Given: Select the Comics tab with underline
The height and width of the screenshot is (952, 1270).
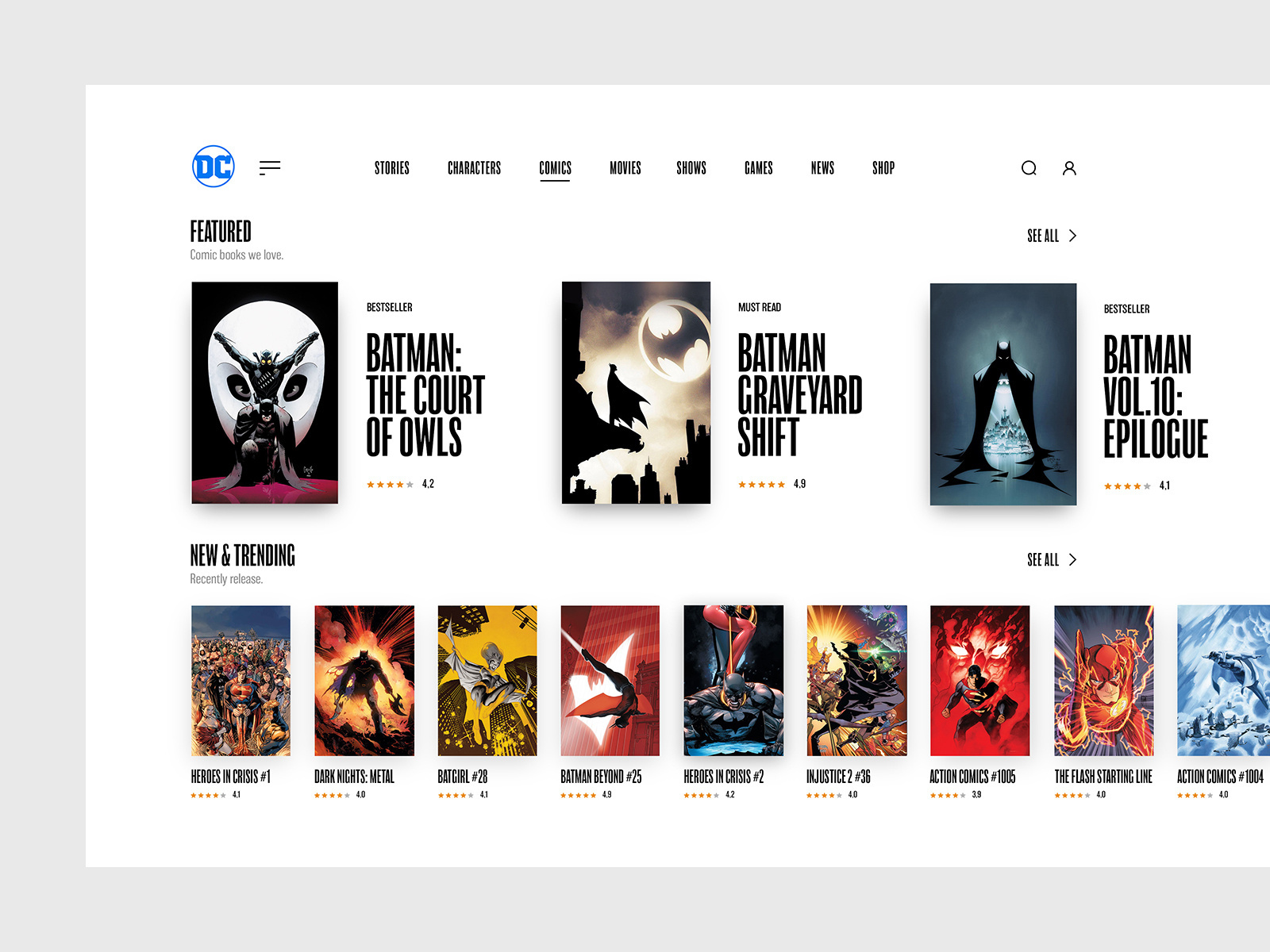Looking at the screenshot, I should 555,167.
